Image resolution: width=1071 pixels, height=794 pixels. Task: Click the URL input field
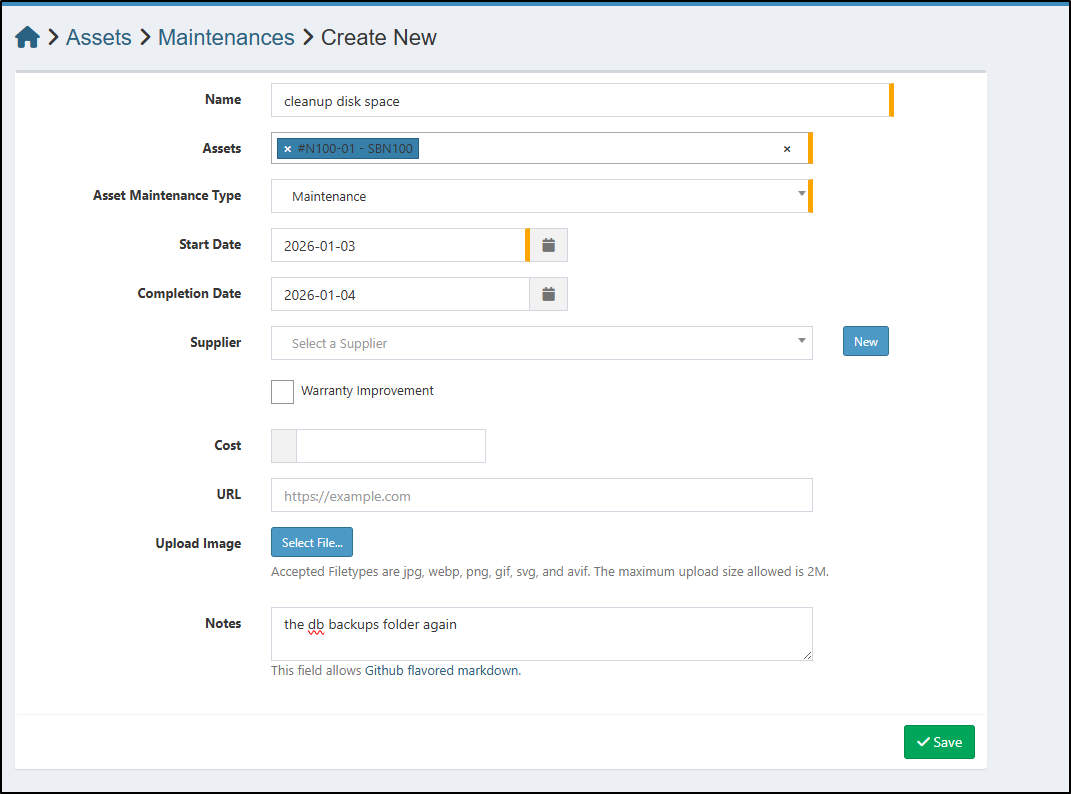(541, 495)
